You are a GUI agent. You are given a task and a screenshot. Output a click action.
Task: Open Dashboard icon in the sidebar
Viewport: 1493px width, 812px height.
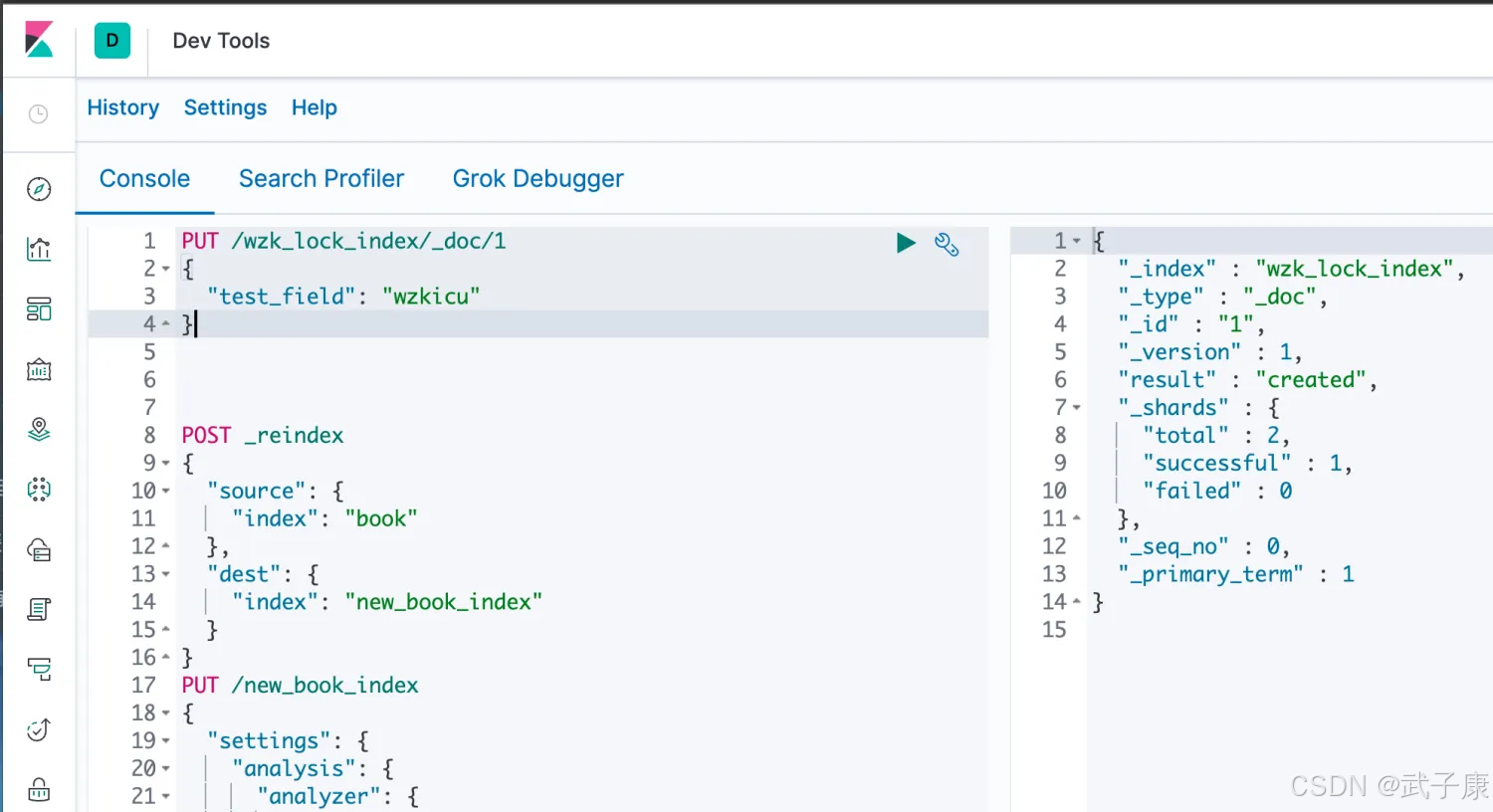pyautogui.click(x=39, y=309)
